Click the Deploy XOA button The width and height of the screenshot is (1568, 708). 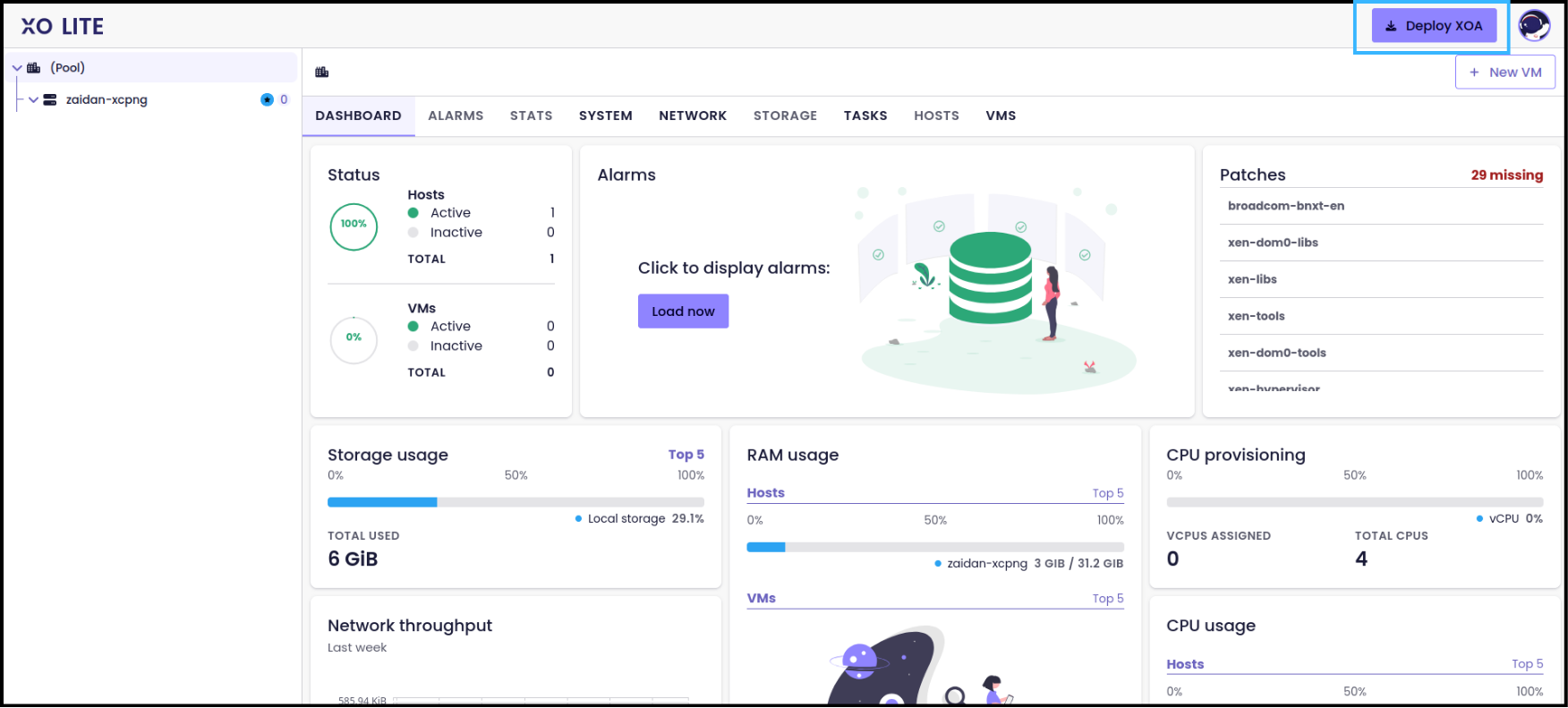pos(1434,26)
